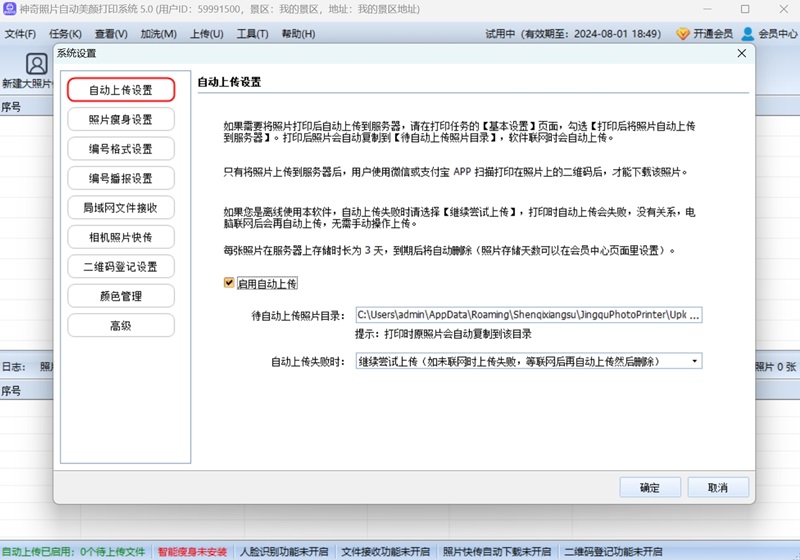Click the app logo in title bar
Image resolution: width=800 pixels, height=560 pixels.
9,8
